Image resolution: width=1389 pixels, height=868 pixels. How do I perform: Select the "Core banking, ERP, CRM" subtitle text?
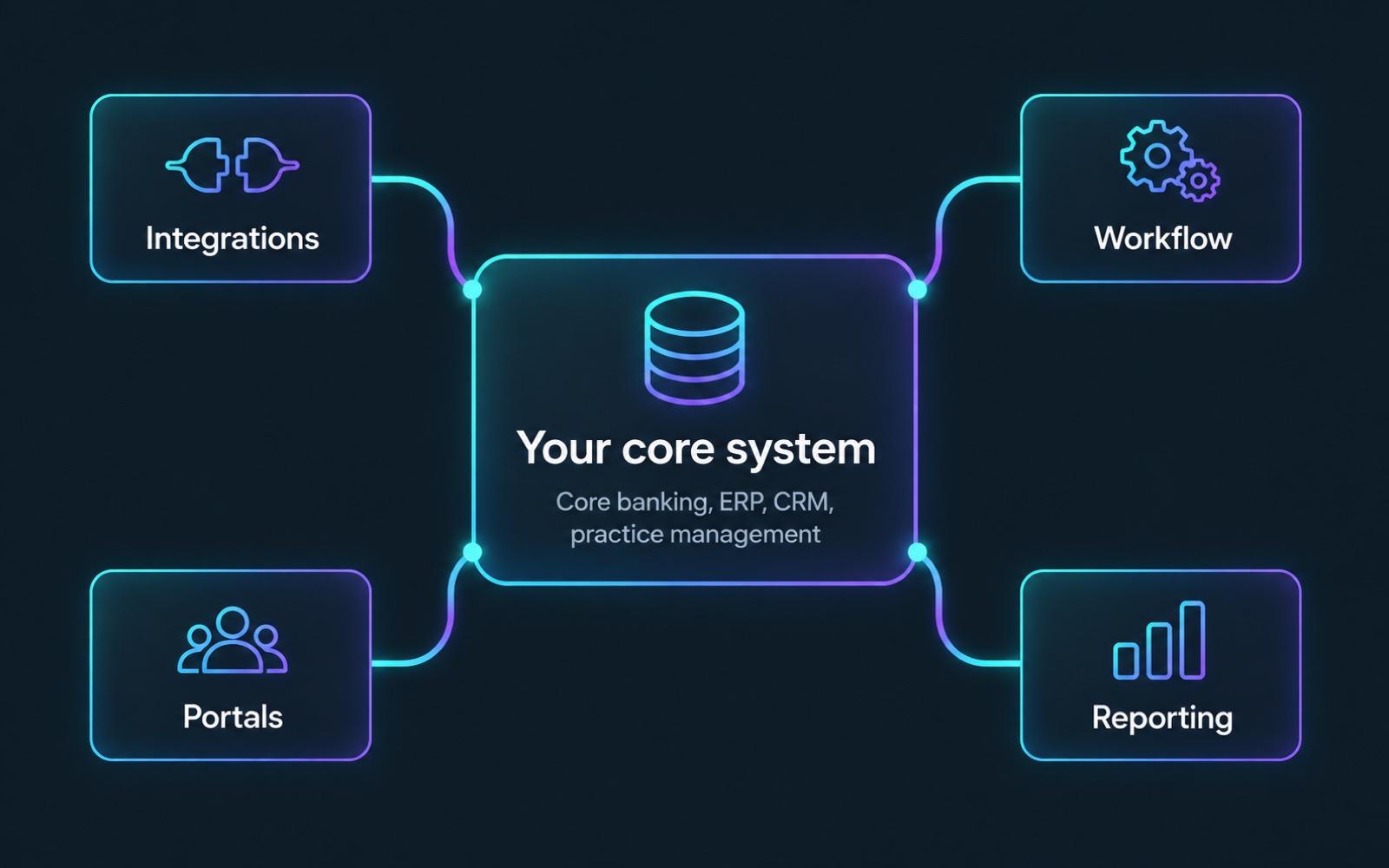pyautogui.click(x=694, y=502)
